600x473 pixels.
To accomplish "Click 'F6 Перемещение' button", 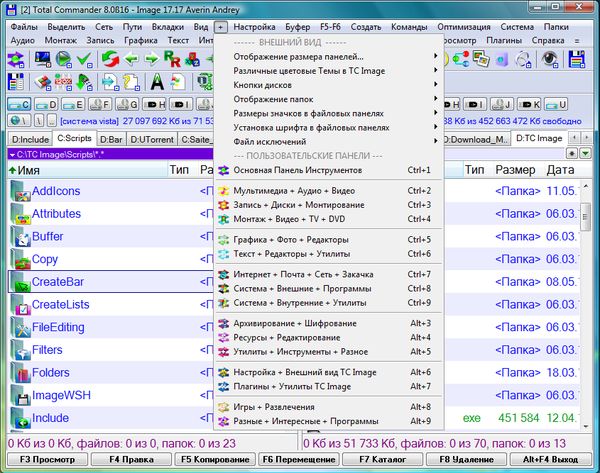I will [x=299, y=459].
